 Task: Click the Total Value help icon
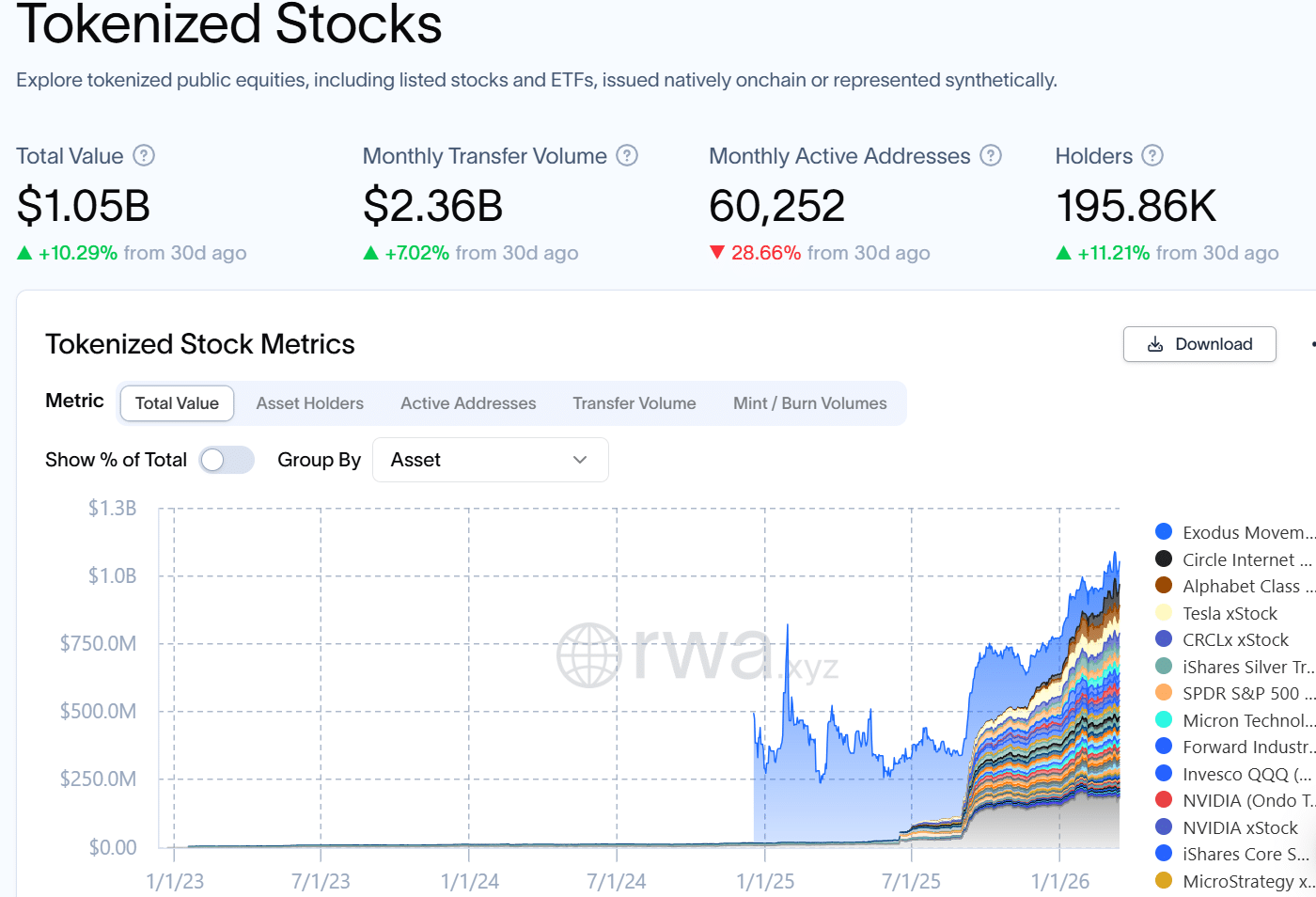coord(144,155)
